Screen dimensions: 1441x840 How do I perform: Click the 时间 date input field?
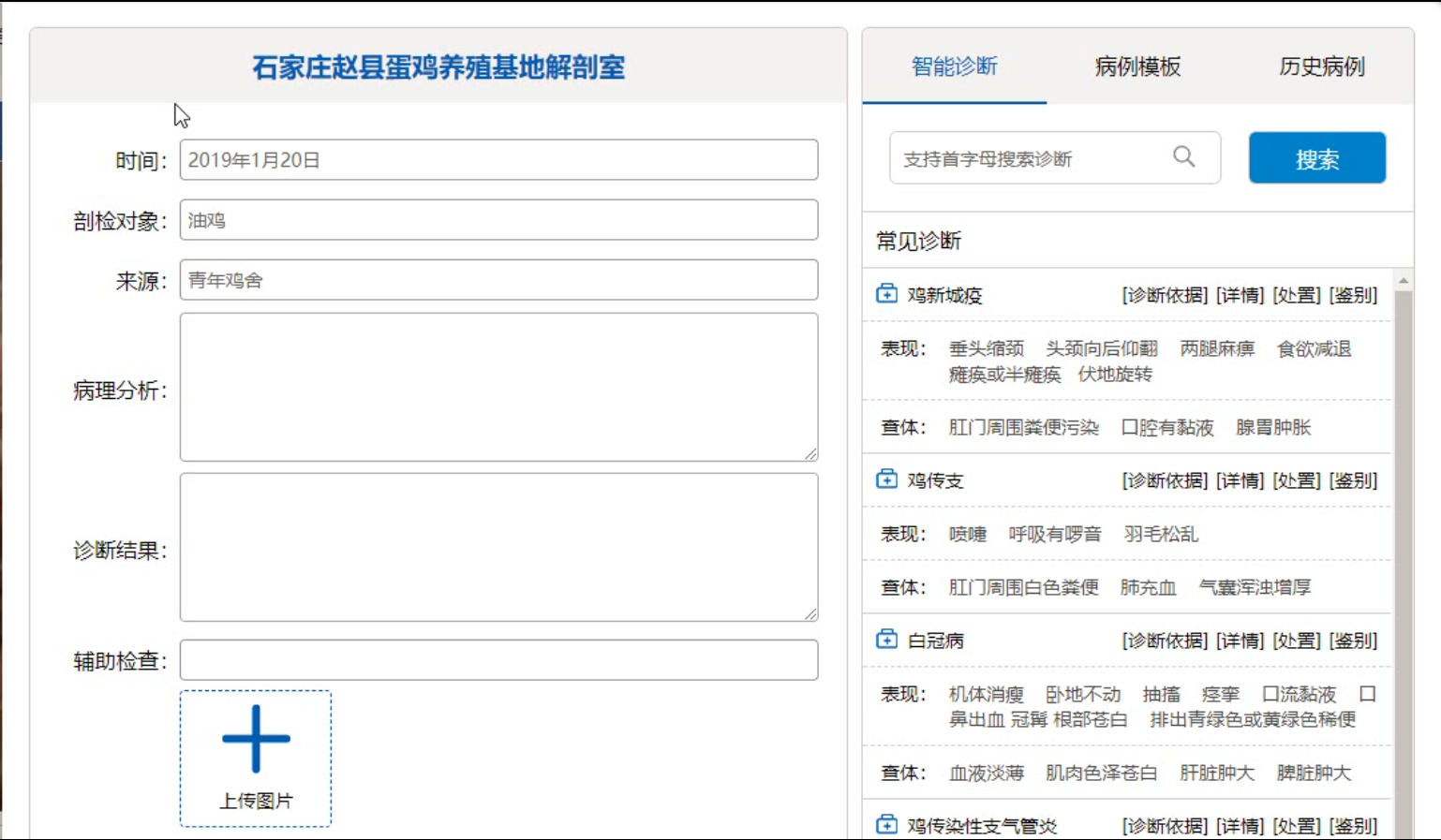[498, 160]
